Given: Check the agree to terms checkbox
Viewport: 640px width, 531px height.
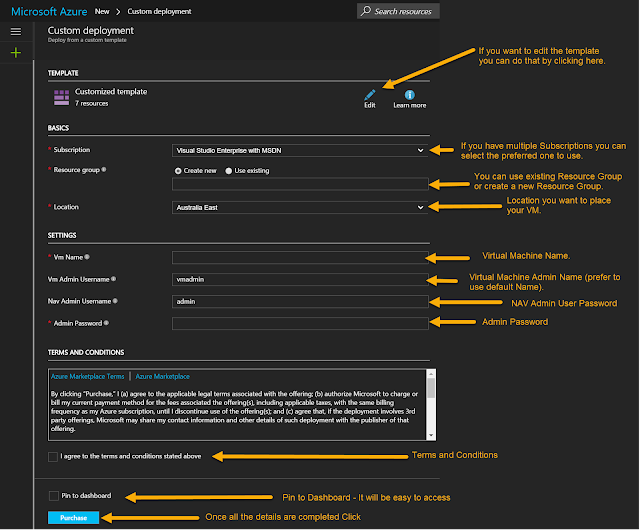Looking at the screenshot, I should click(52, 456).
